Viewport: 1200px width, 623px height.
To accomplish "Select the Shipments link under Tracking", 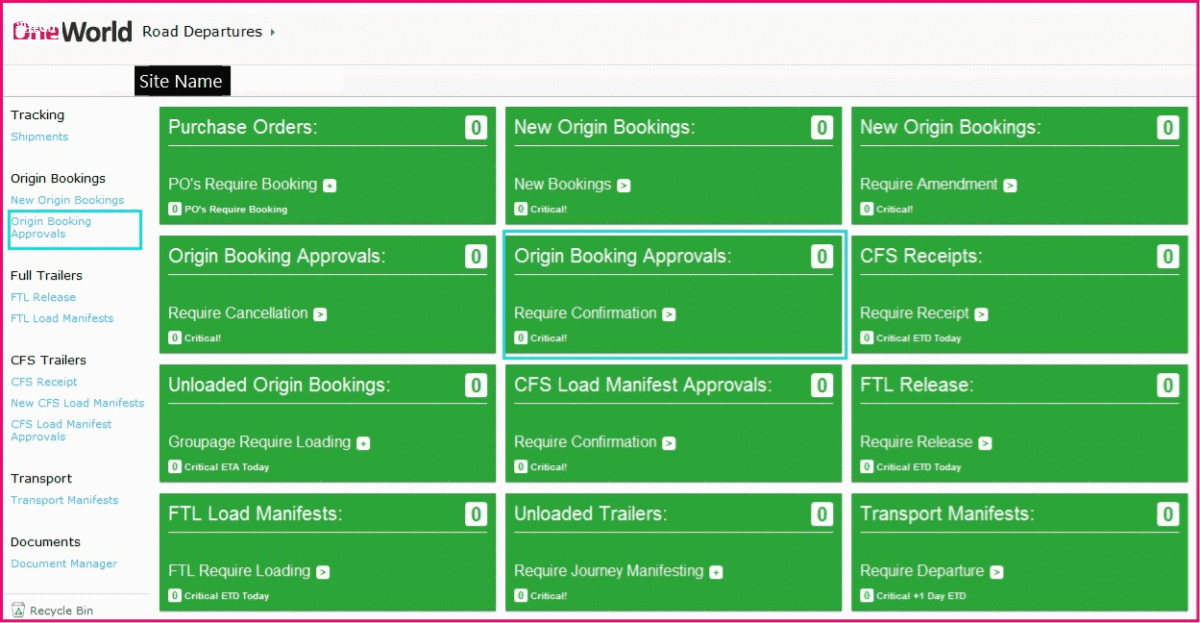I will coord(39,136).
